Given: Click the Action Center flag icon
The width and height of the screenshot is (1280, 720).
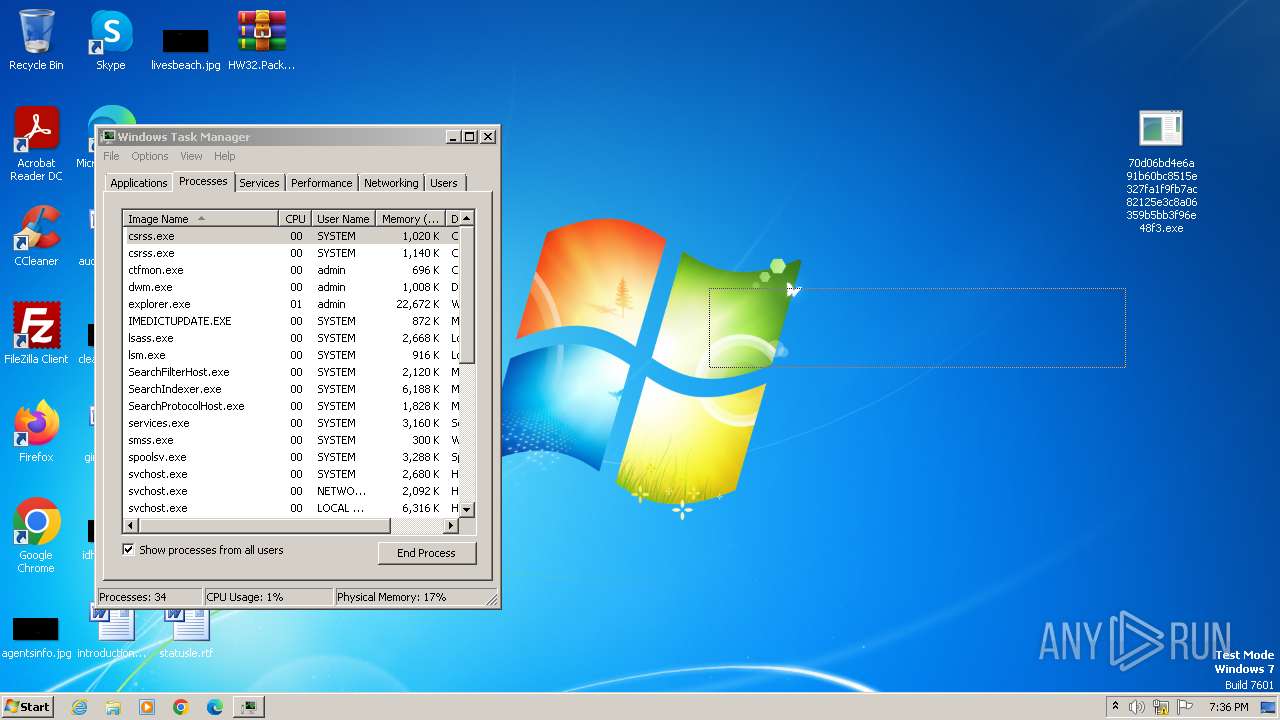Looking at the screenshot, I should (1185, 707).
